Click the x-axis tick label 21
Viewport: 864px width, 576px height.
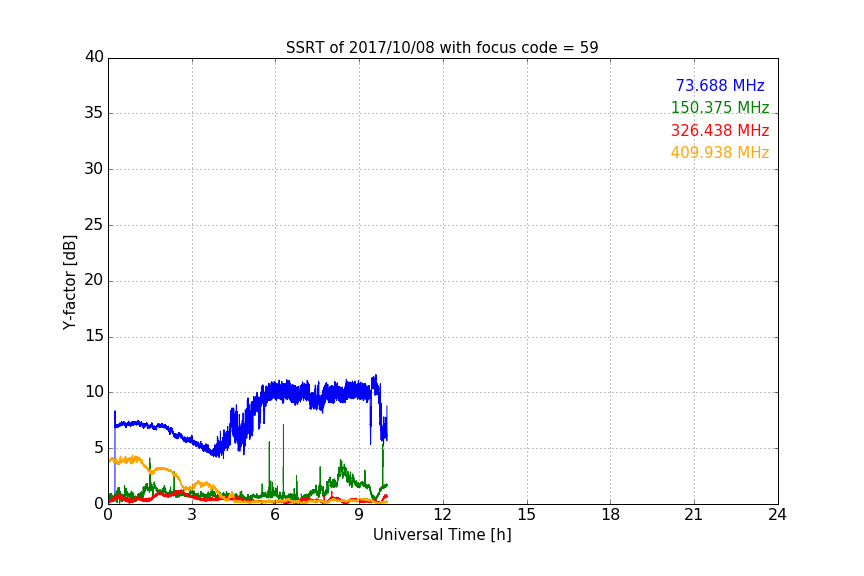pyautogui.click(x=694, y=515)
